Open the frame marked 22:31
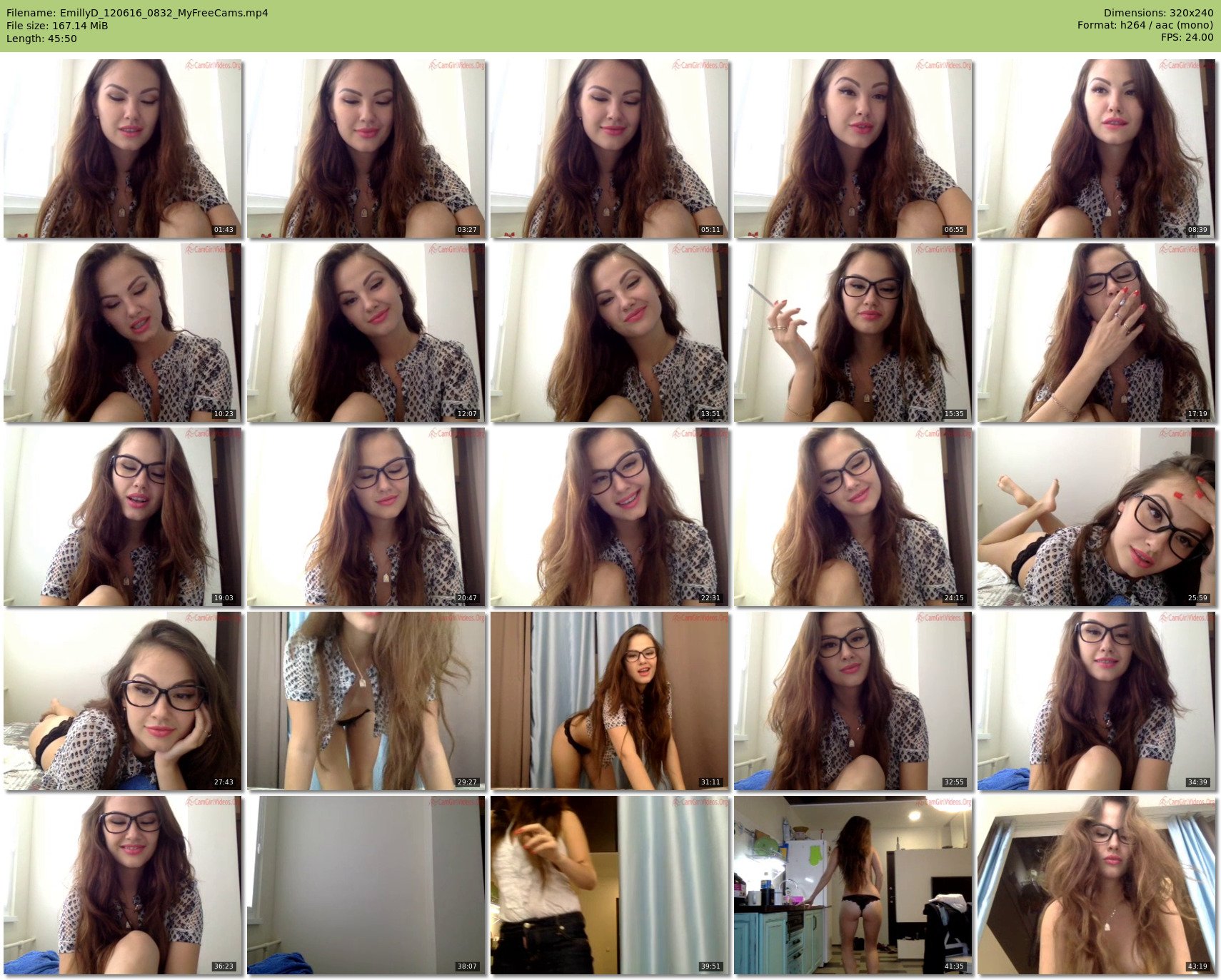1221x980 pixels. click(x=609, y=516)
